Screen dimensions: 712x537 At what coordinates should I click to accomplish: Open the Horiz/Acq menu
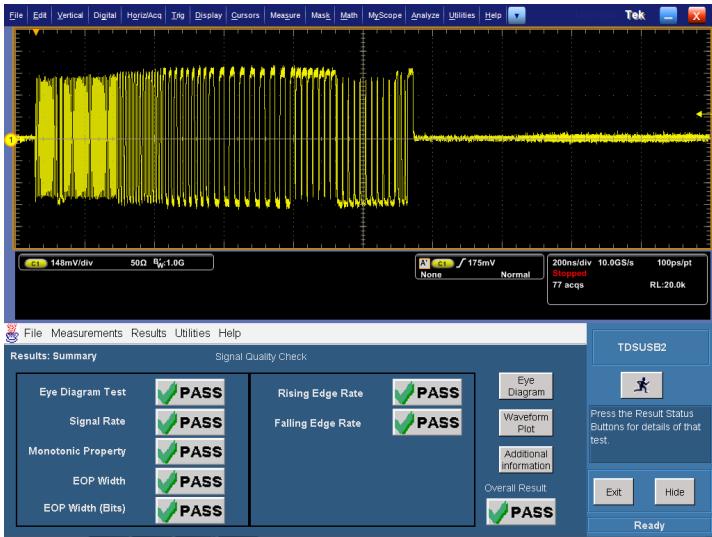144,15
